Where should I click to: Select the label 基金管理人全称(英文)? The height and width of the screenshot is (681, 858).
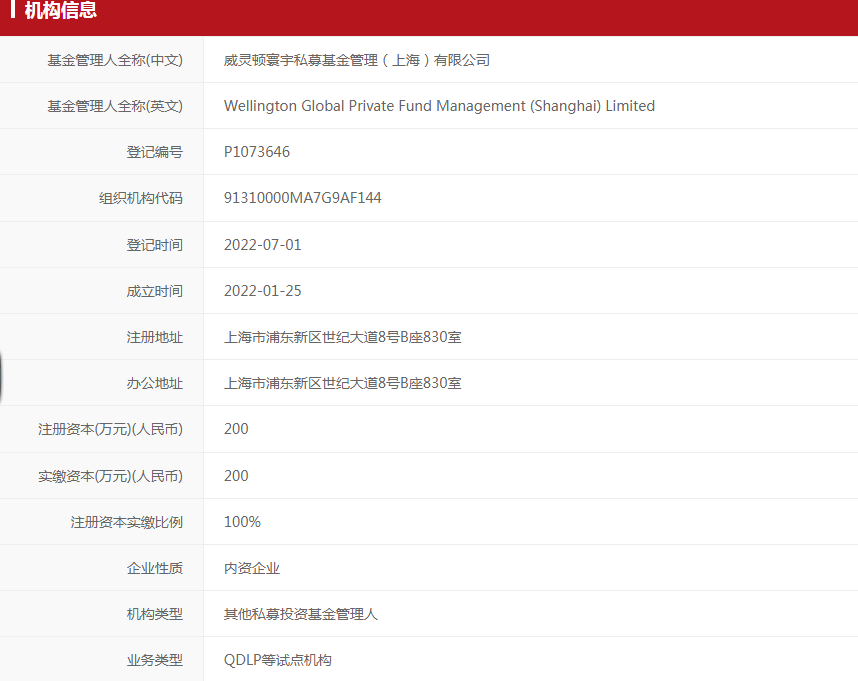[x=115, y=106]
